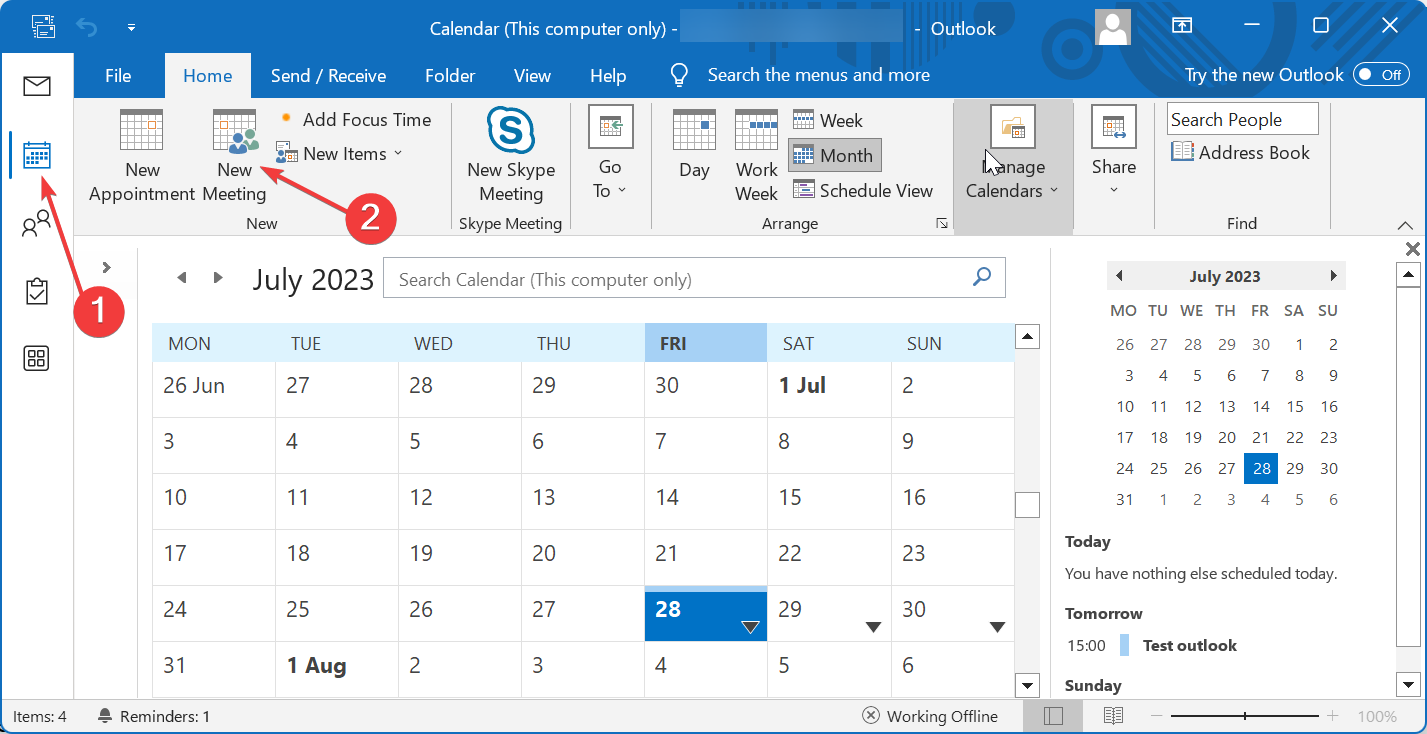Toggle Try the new Outlook switch
The width and height of the screenshot is (1427, 734).
tap(1380, 74)
